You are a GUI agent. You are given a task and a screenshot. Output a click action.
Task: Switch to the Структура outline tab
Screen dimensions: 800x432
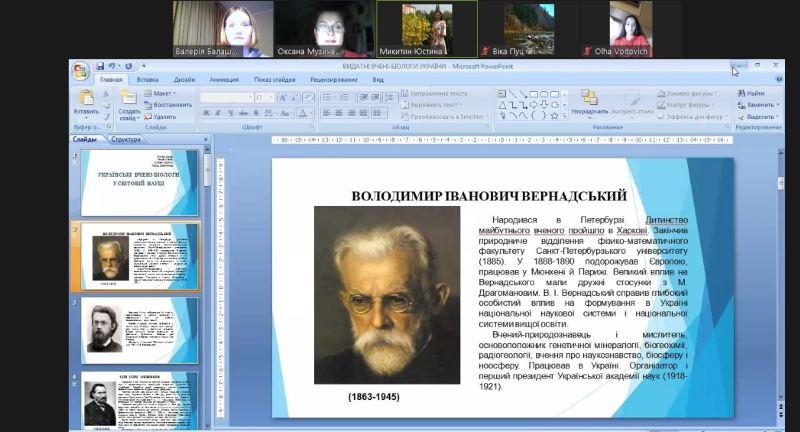tap(126, 139)
